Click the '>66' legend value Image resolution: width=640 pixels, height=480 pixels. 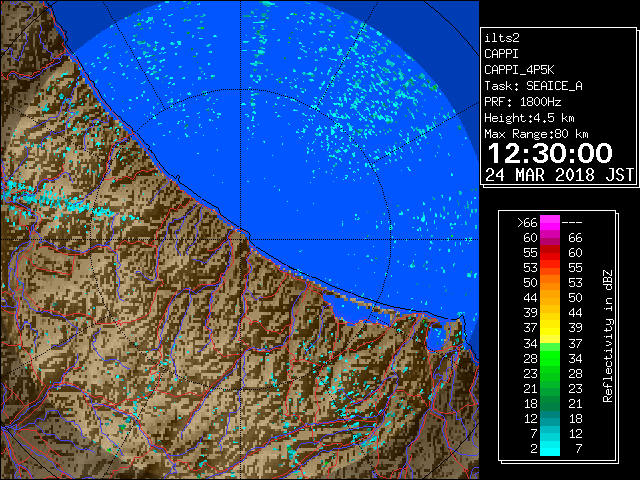[x=527, y=223]
